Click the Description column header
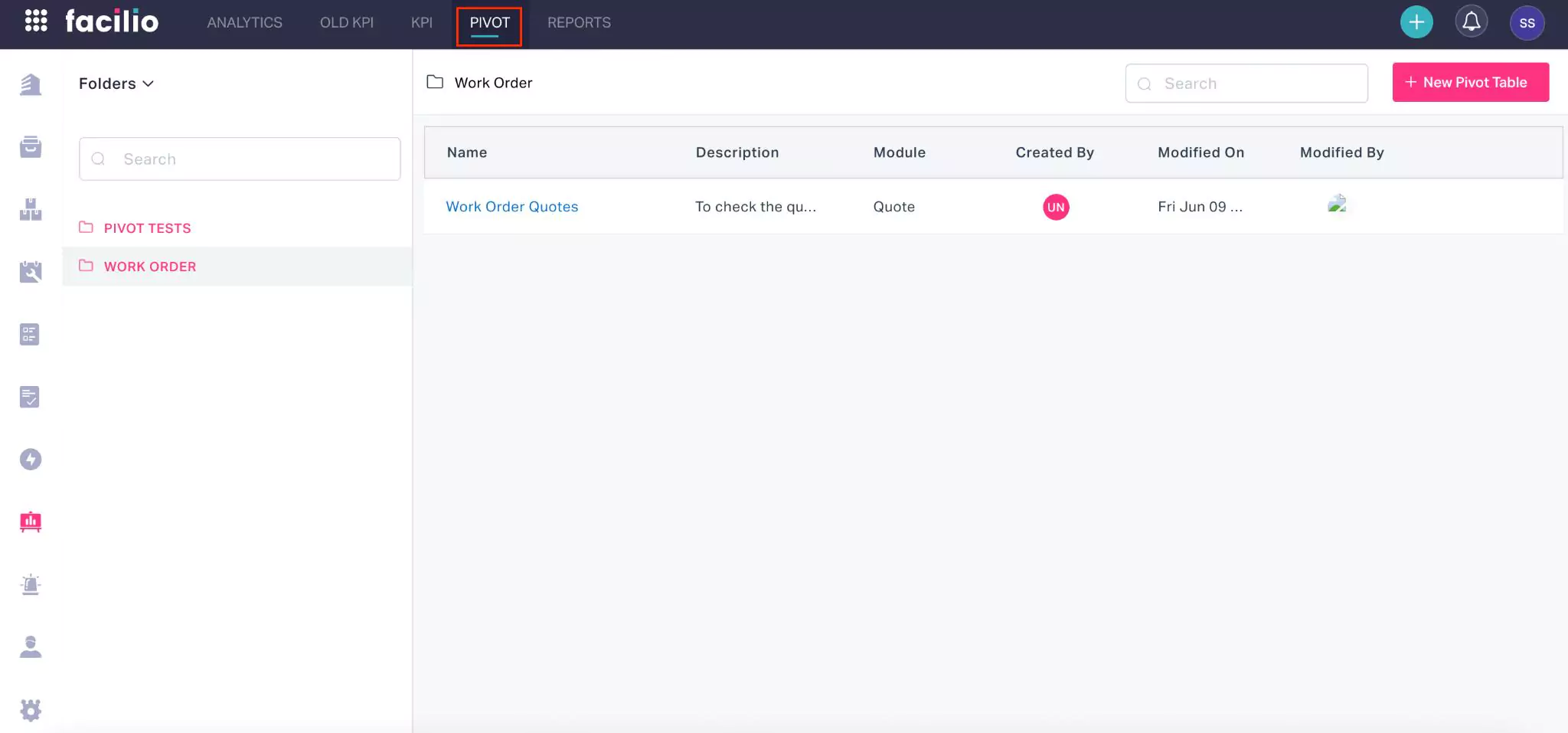 pyautogui.click(x=737, y=152)
